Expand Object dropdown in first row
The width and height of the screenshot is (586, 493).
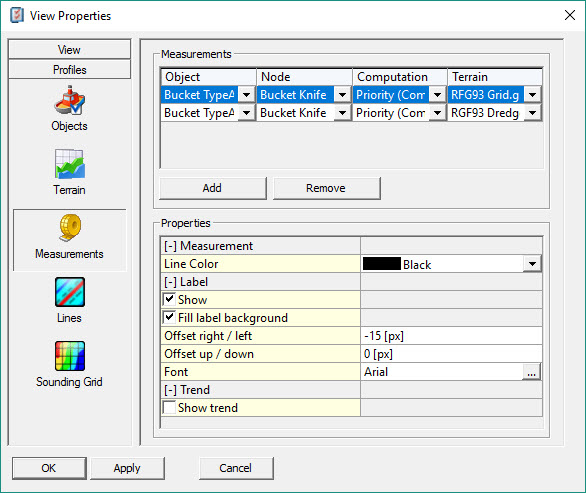pos(246,95)
